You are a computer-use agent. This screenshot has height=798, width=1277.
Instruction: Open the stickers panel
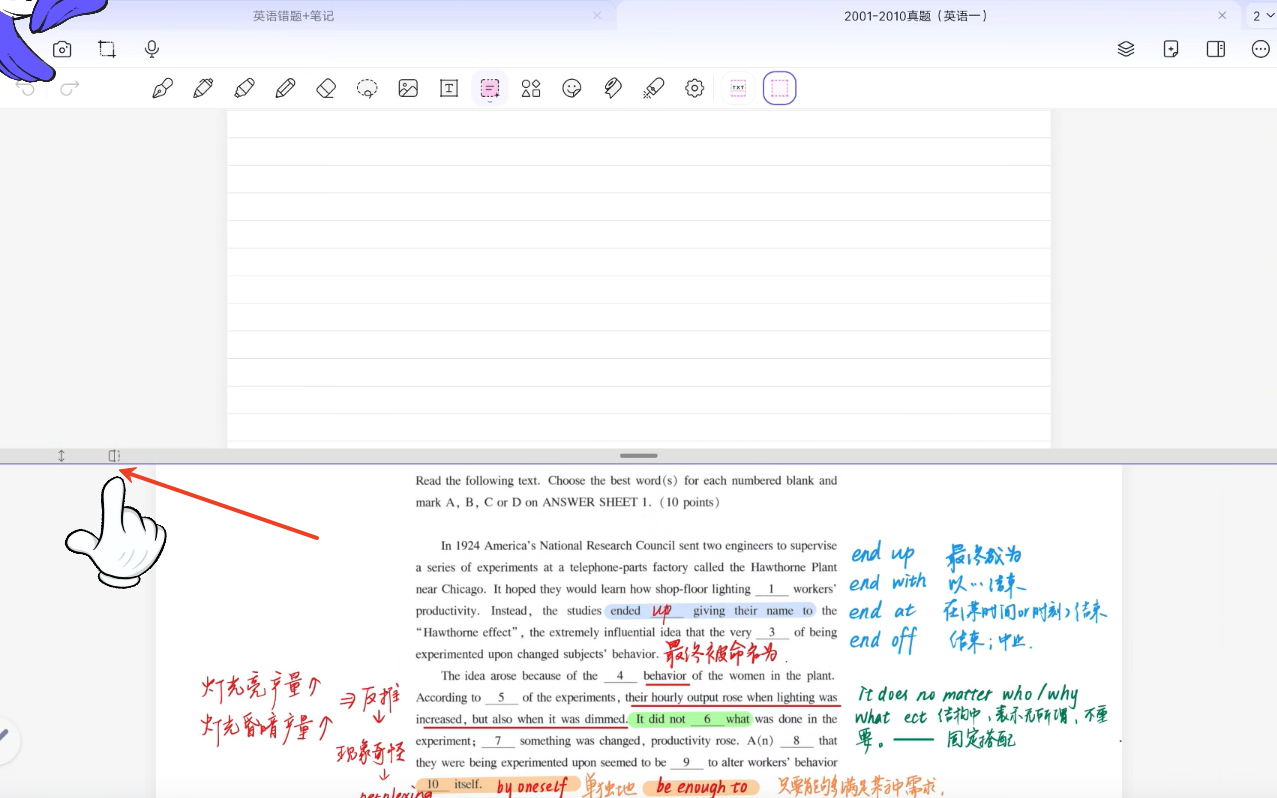(x=572, y=88)
